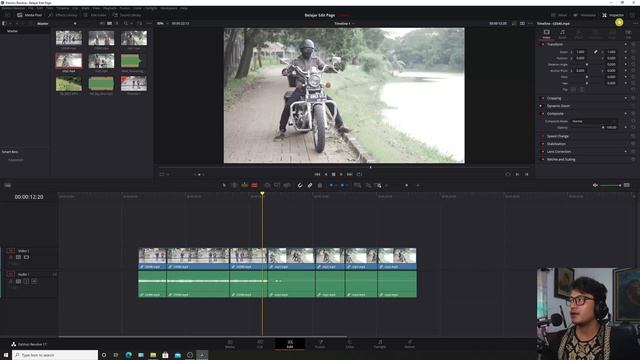Click the Replace Clip toolbar icon
The image size is (640, 360).
287,185
